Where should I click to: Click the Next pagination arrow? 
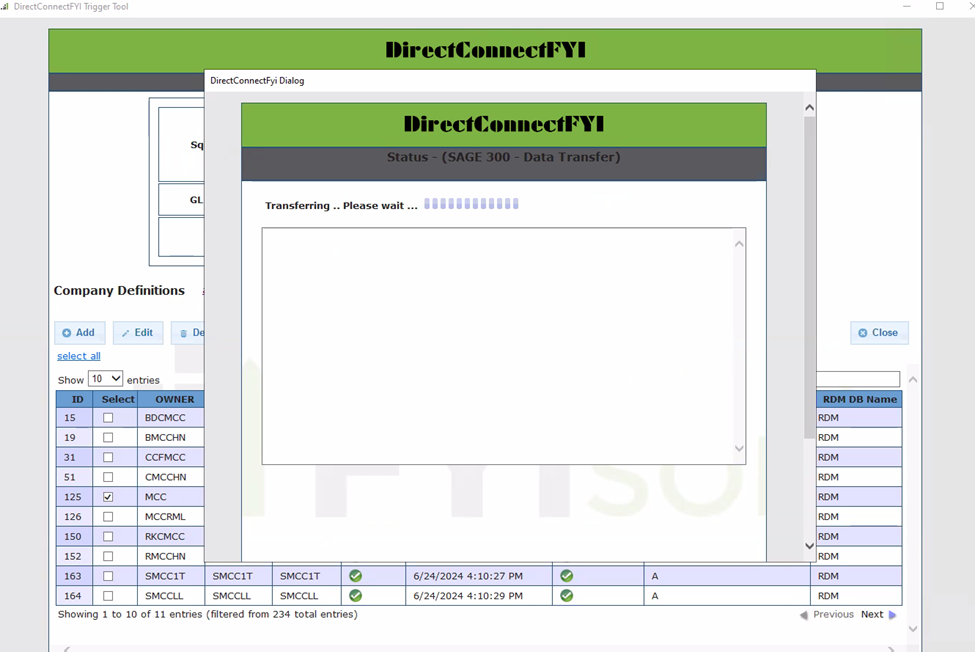[x=892, y=615]
